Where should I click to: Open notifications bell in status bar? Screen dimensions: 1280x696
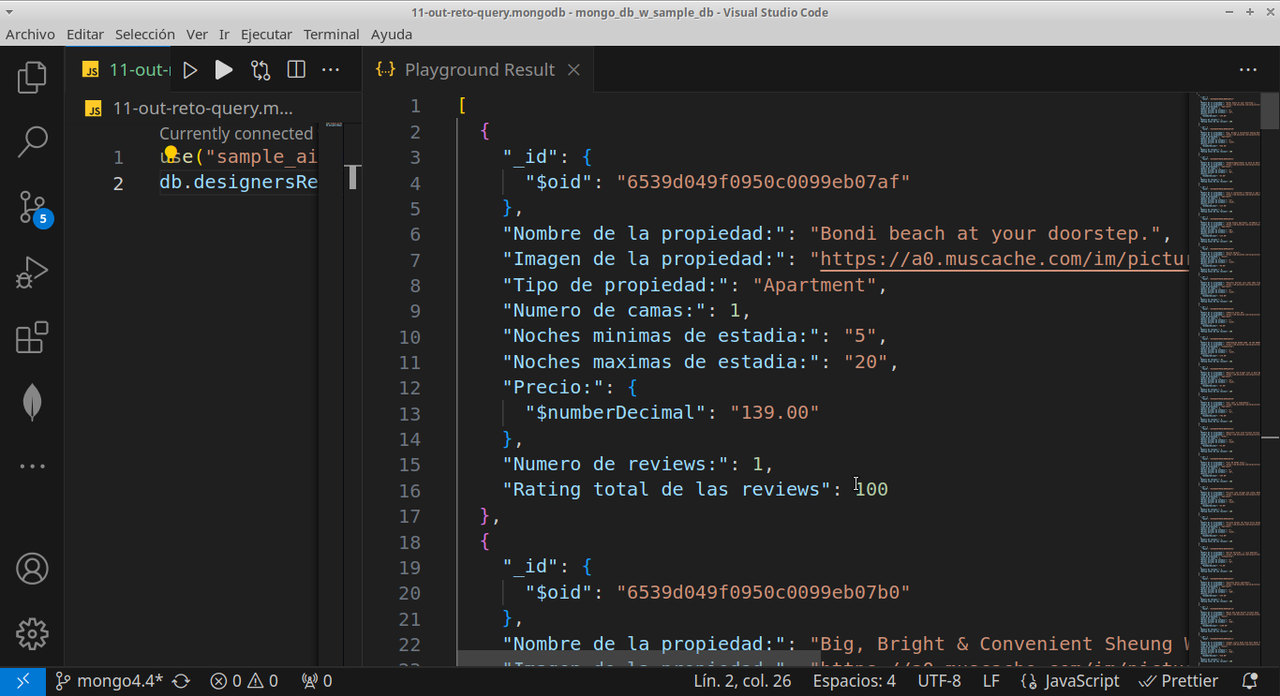coord(1250,681)
